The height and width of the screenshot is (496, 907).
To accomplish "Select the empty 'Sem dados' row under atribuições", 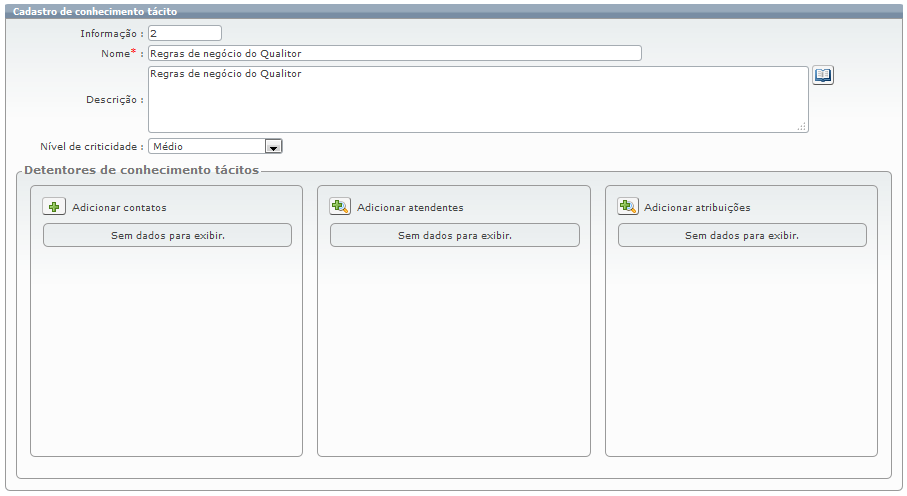I will pyautogui.click(x=741, y=236).
